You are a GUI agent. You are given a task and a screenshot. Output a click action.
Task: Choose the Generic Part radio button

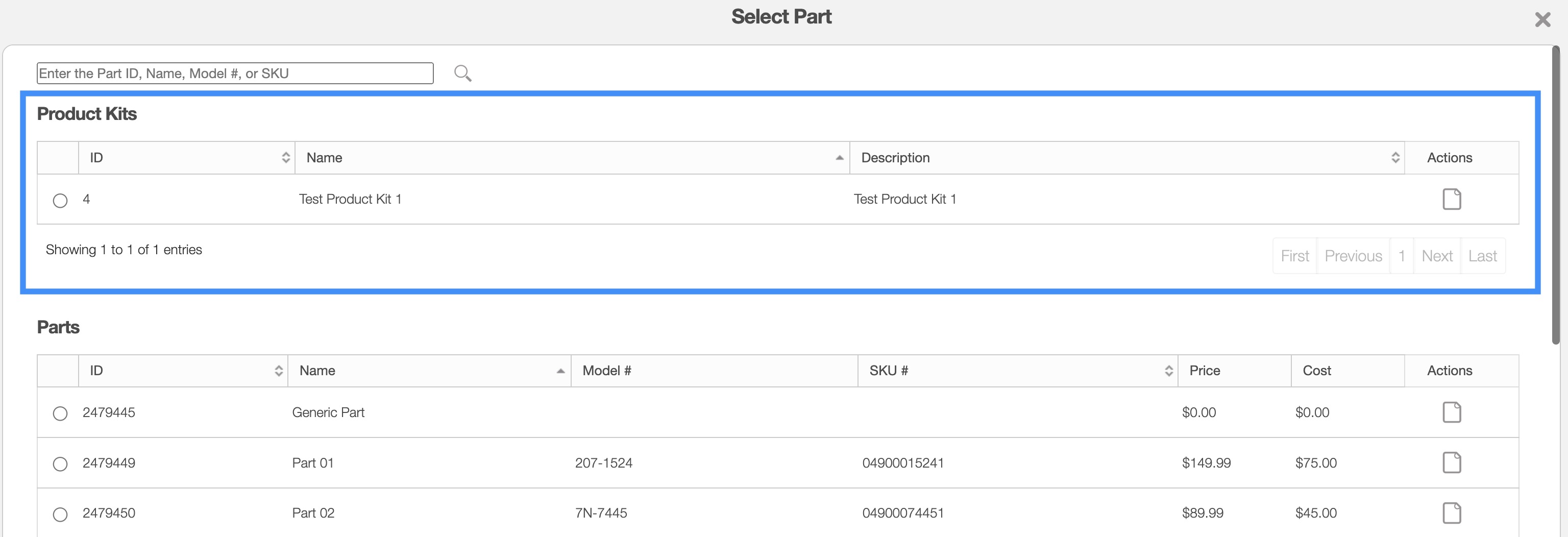pos(60,413)
